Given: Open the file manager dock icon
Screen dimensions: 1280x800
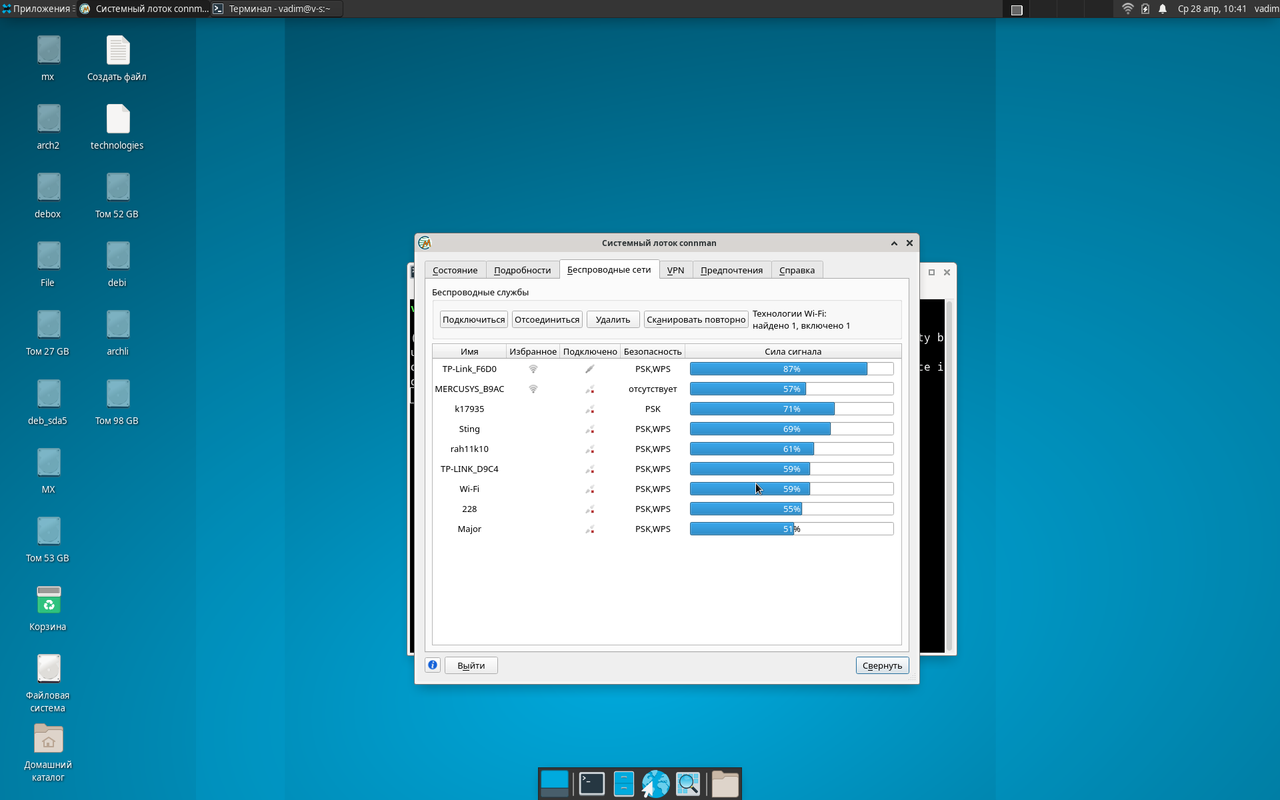Looking at the screenshot, I should click(x=624, y=783).
